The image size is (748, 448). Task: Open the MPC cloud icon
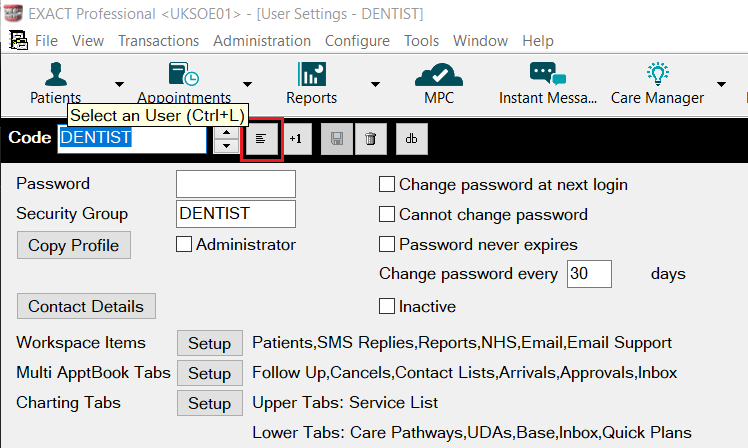[439, 75]
